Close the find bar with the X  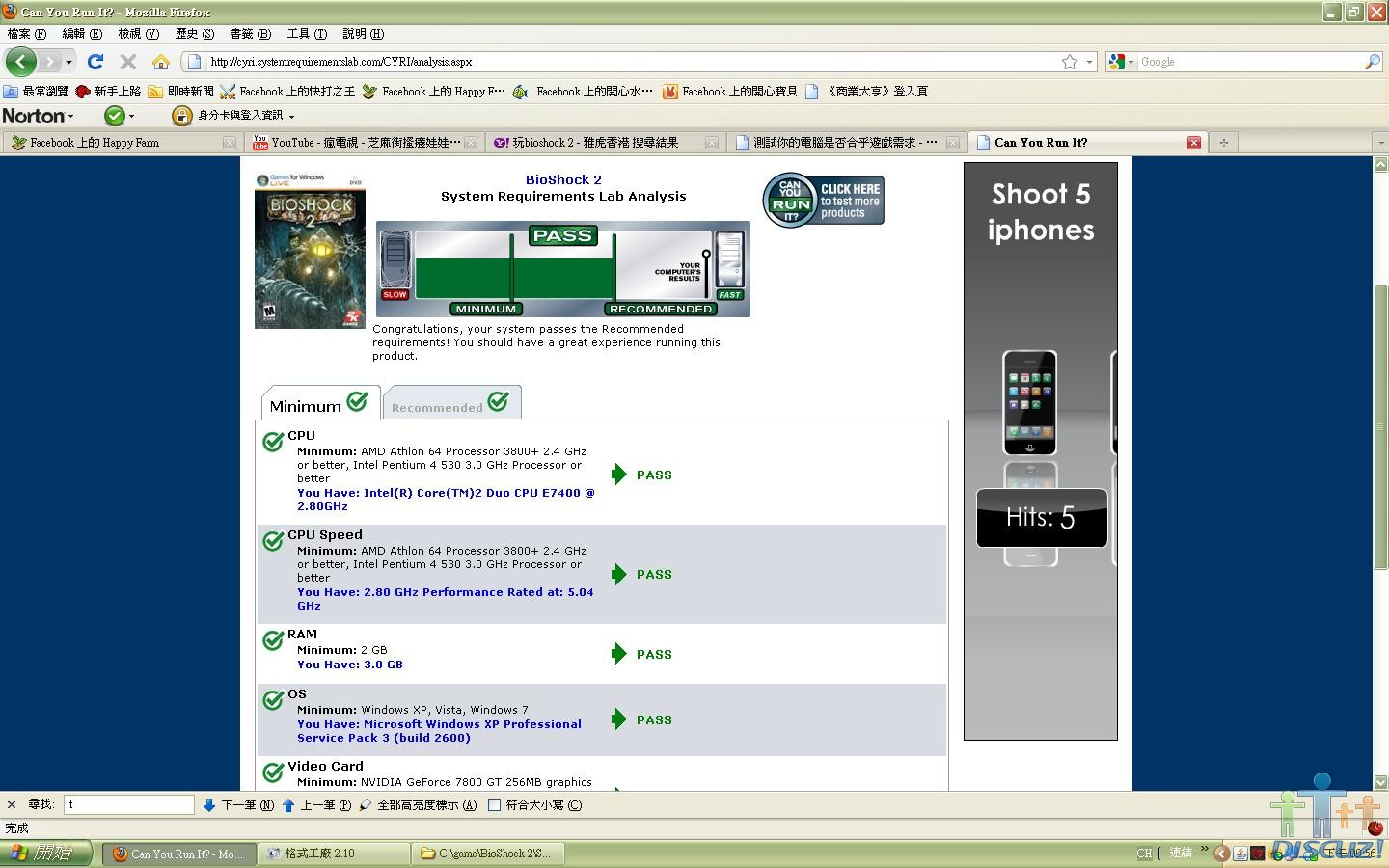pyautogui.click(x=12, y=804)
